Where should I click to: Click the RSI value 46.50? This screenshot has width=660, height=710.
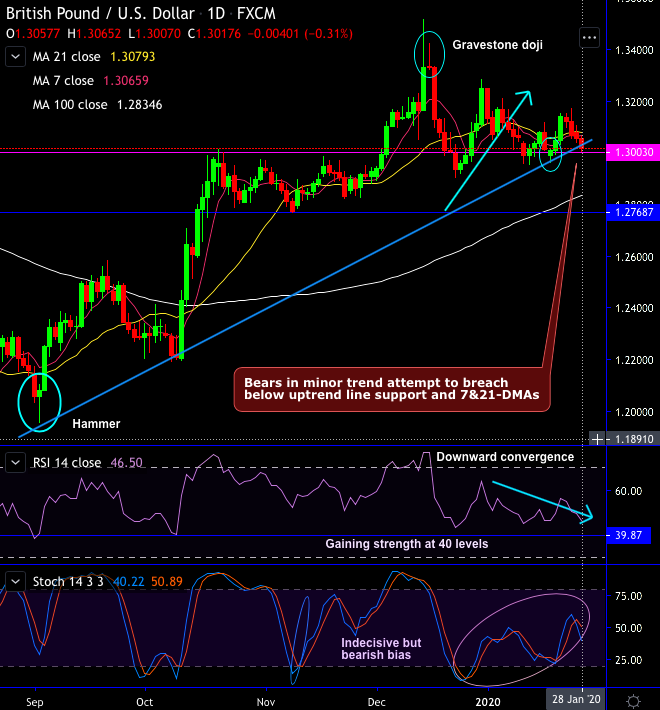[x=127, y=463]
